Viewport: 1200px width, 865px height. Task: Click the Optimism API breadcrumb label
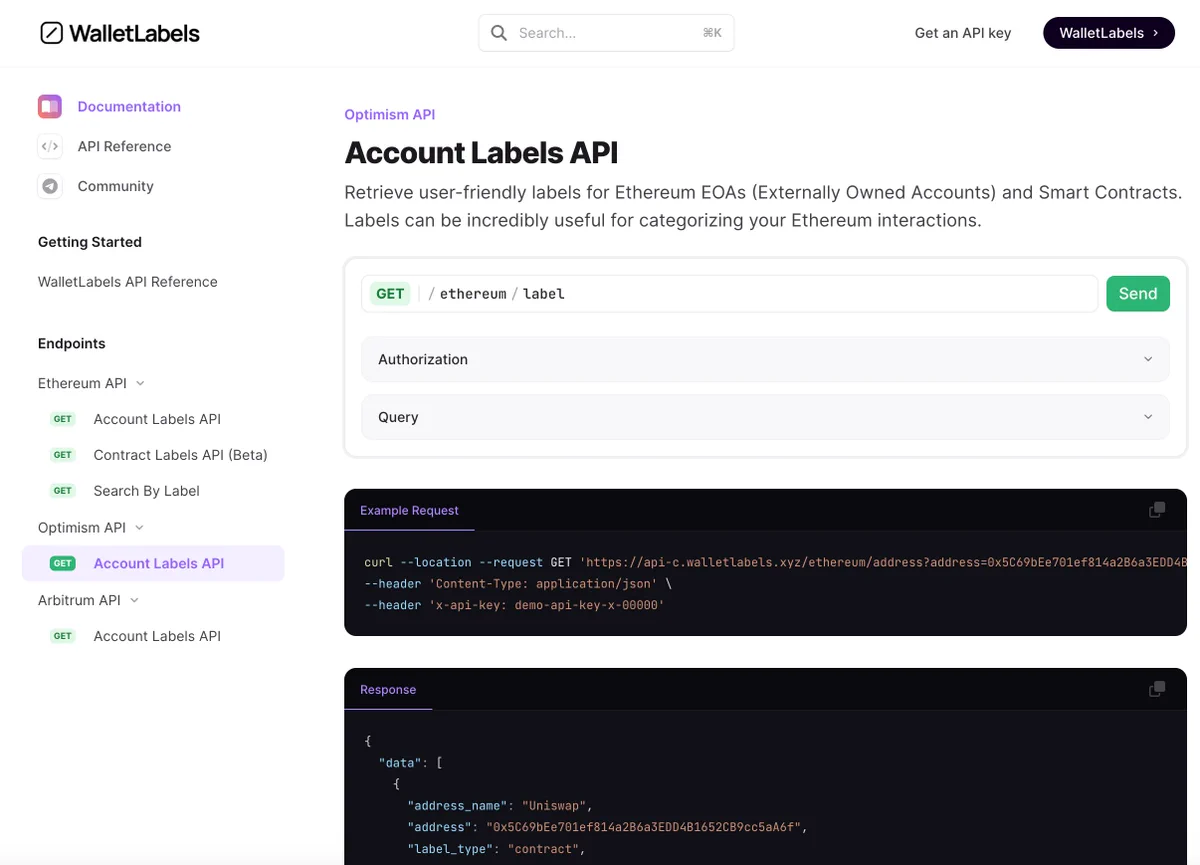tap(389, 115)
